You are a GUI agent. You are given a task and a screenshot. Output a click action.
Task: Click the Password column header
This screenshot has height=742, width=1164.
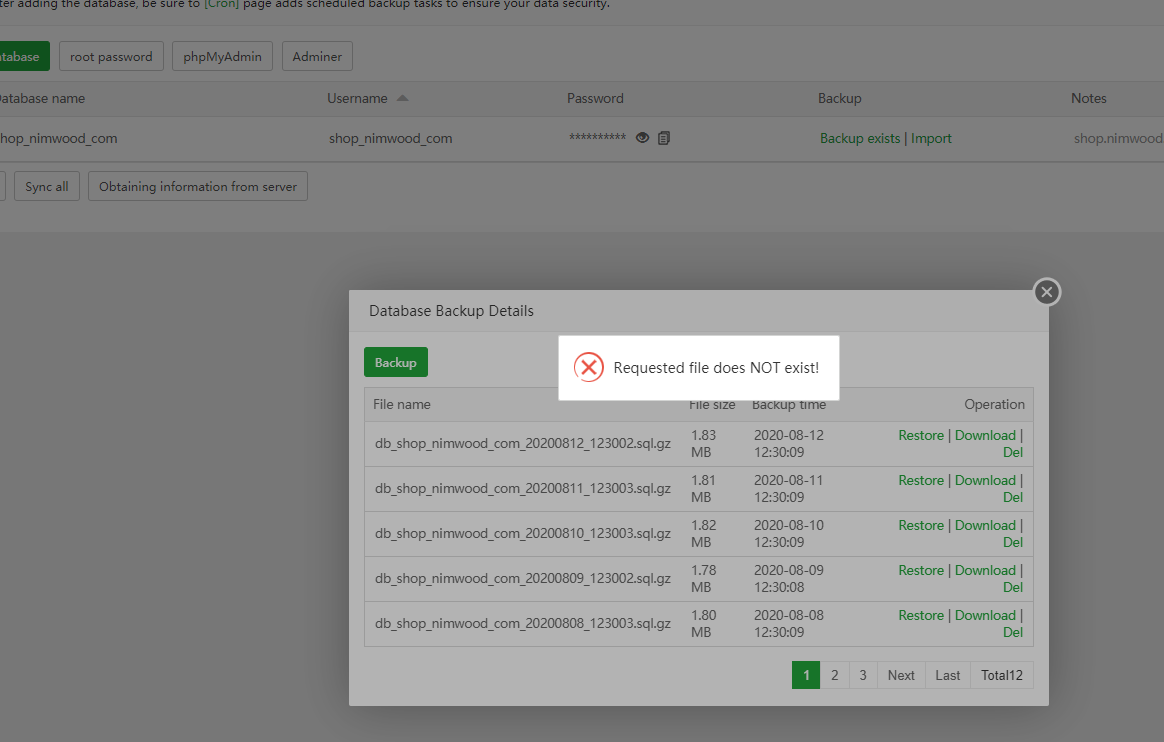coord(595,99)
